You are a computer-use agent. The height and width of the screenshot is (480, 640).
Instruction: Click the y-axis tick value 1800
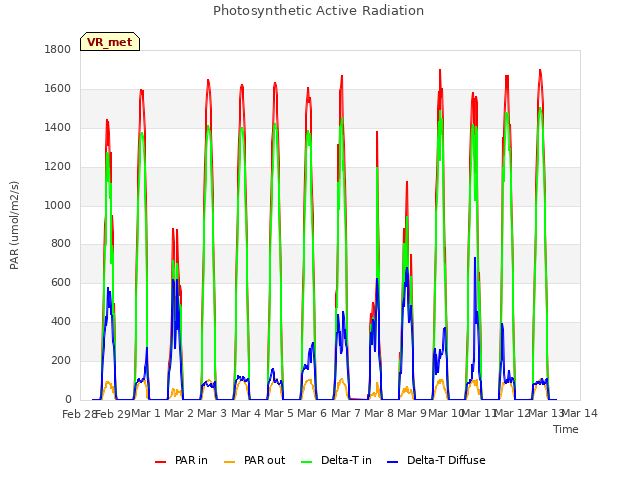[x=58, y=49]
